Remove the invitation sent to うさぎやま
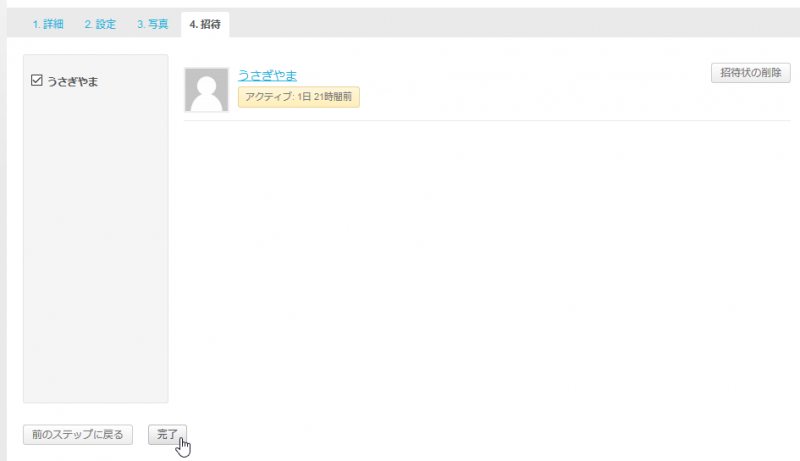This screenshot has height=461, width=800. [751, 72]
